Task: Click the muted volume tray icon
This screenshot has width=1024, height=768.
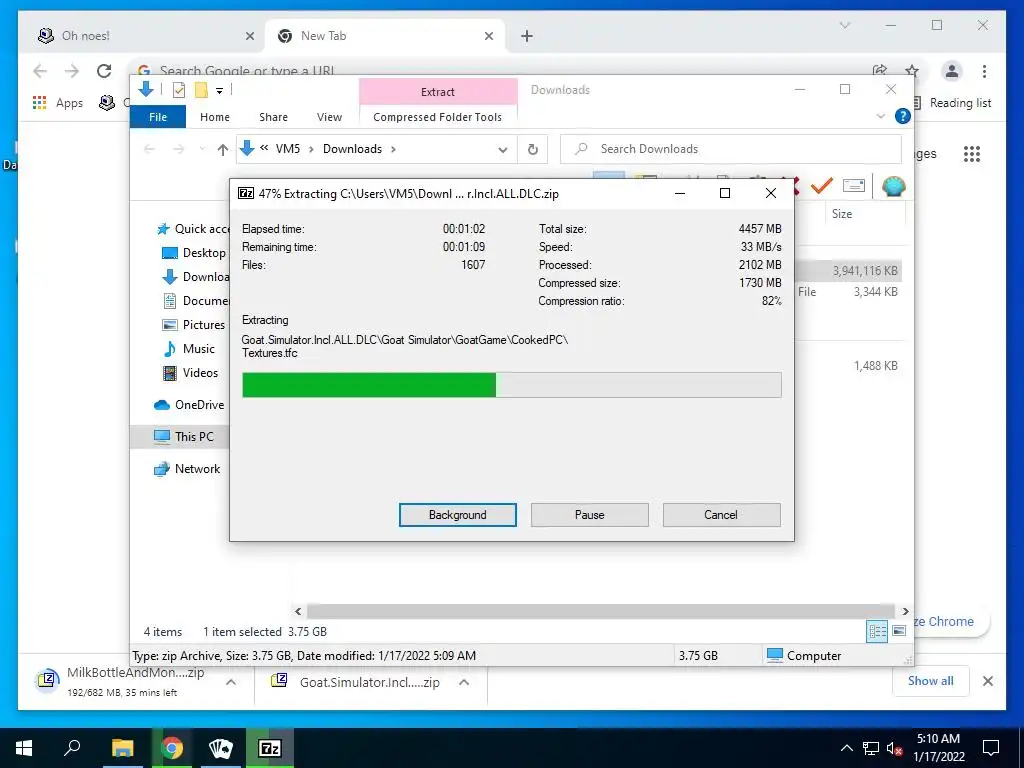Action: pyautogui.click(x=894, y=748)
